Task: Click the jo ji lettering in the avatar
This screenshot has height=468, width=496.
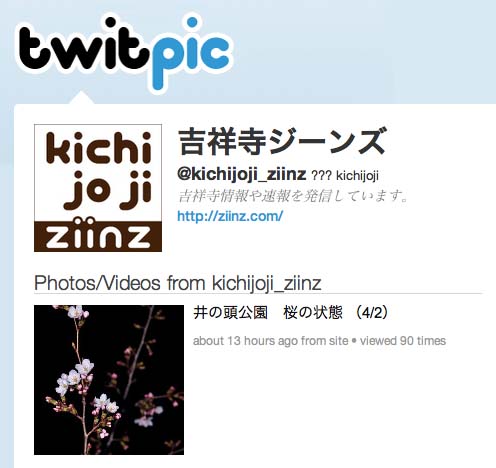Action: 107,190
